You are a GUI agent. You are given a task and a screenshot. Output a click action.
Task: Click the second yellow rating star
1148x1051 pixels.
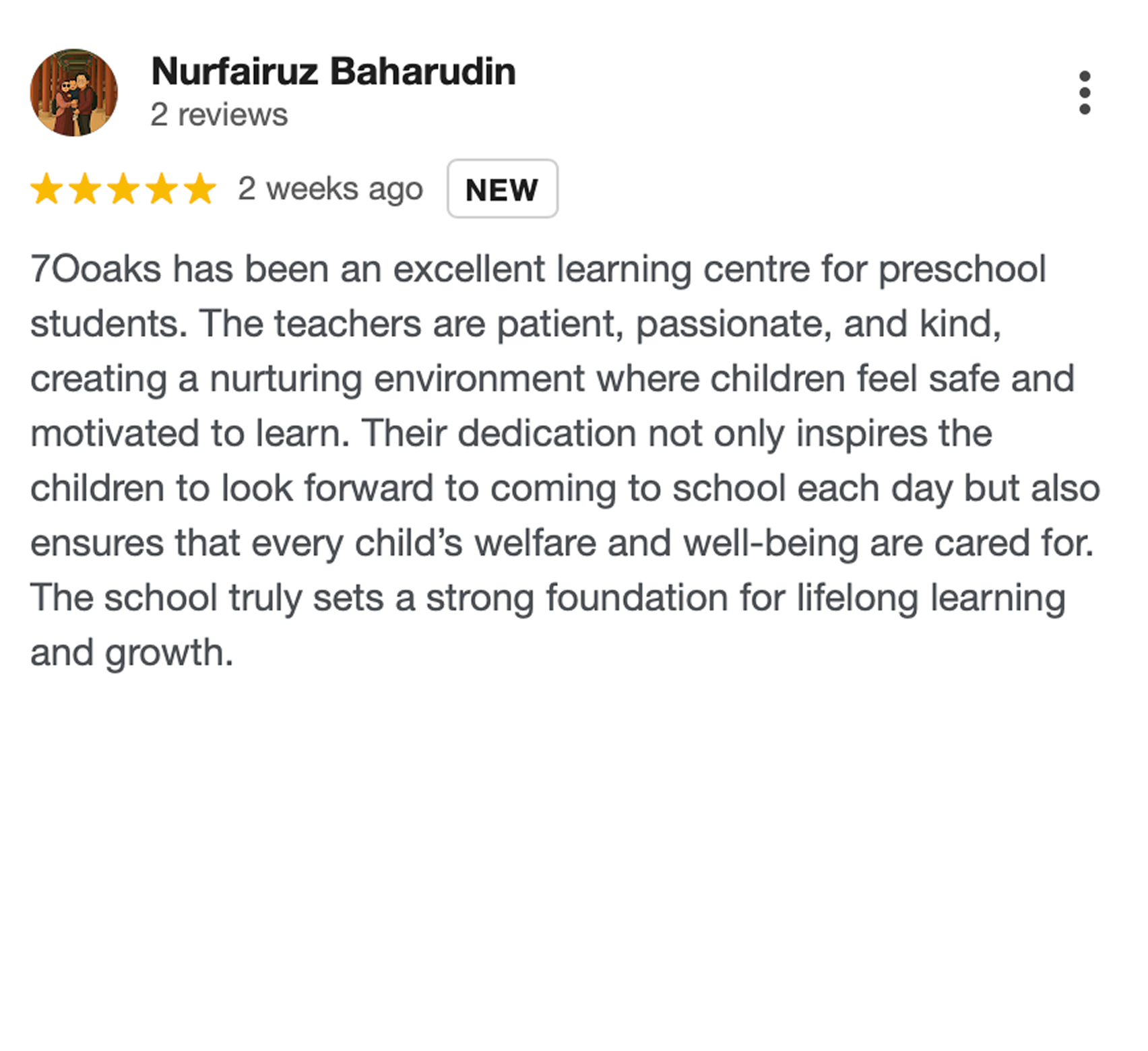tap(86, 189)
